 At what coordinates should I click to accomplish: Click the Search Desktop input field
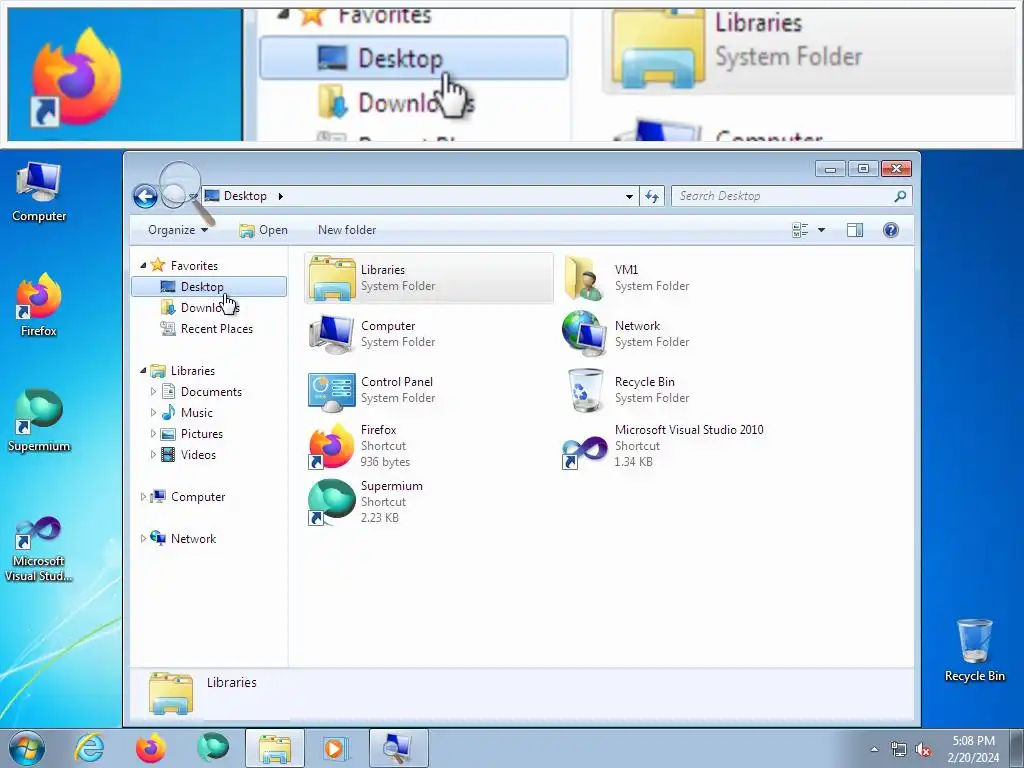784,196
